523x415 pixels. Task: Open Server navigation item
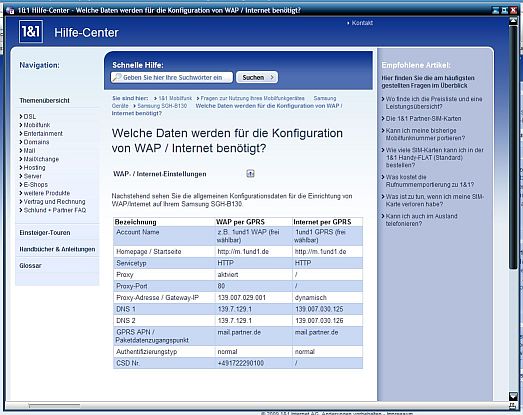point(33,176)
